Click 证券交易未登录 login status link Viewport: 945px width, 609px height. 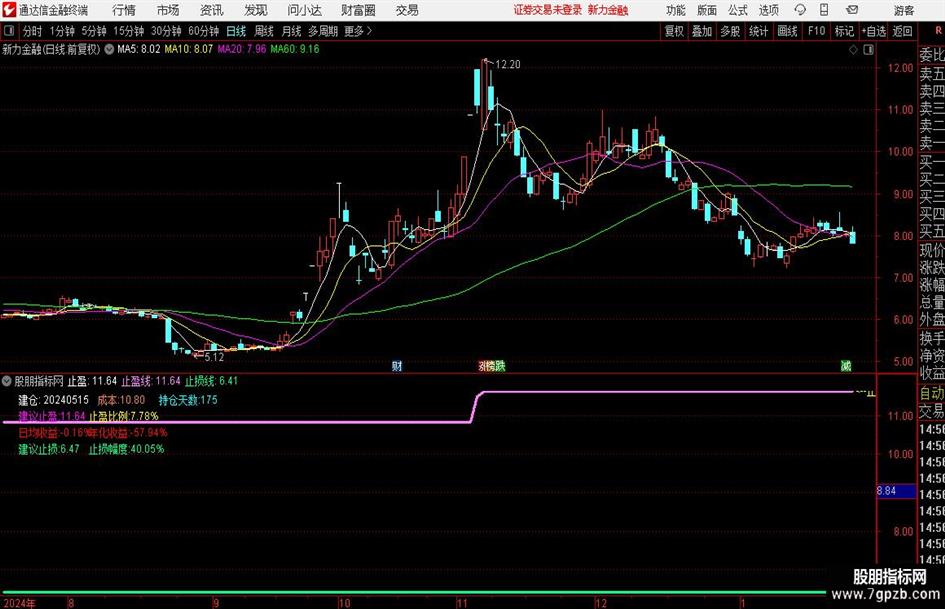[x=548, y=10]
